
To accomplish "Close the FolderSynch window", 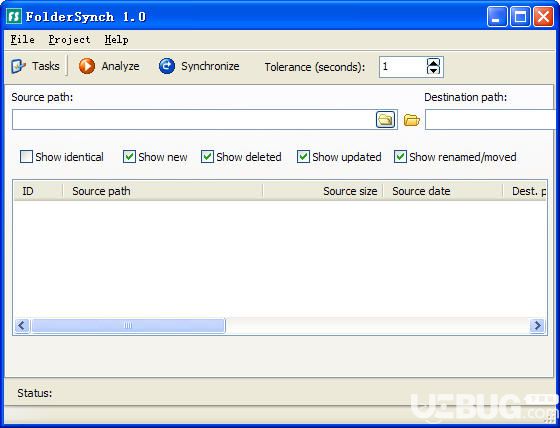I will point(543,16).
